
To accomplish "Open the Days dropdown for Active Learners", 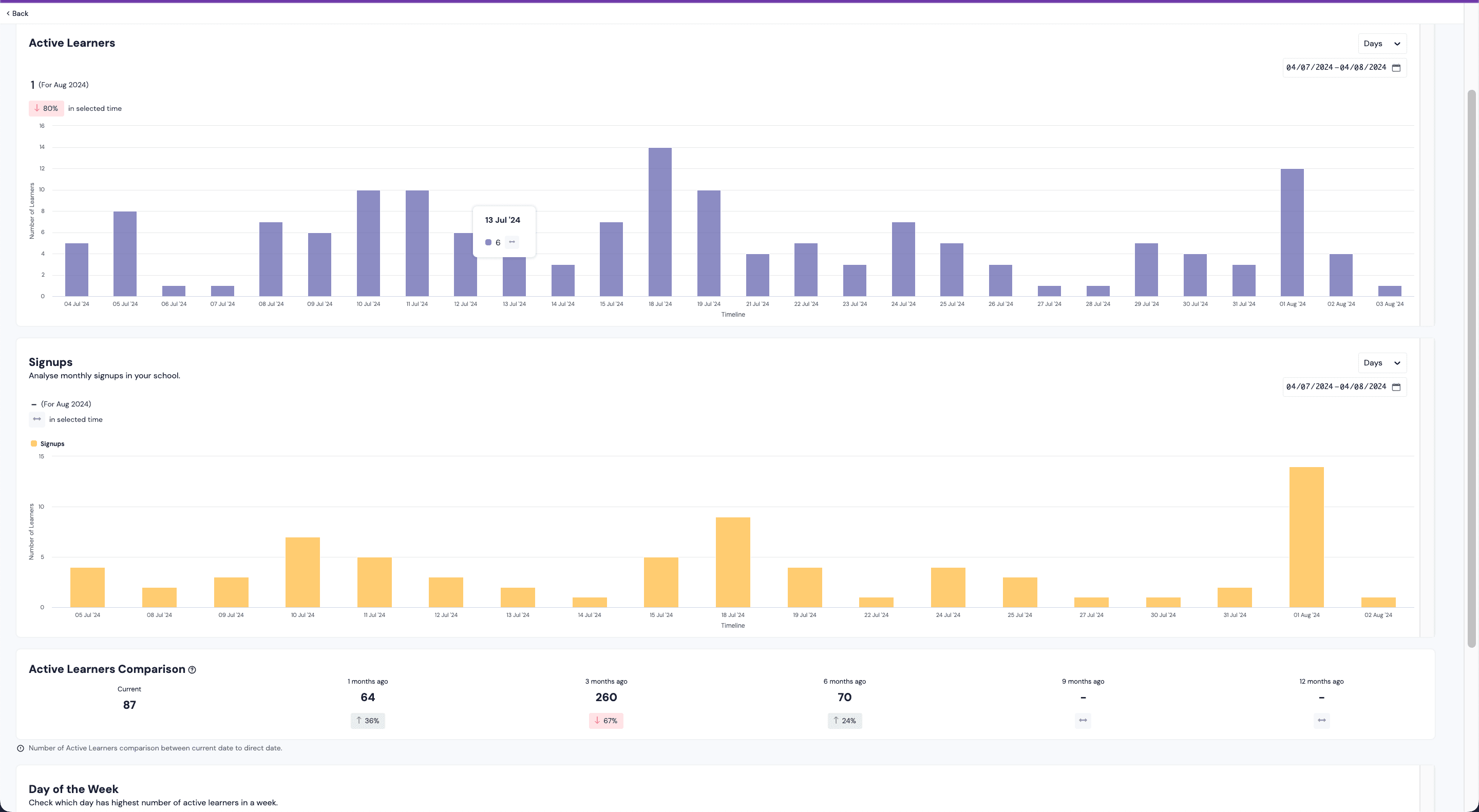I will pyautogui.click(x=1382, y=43).
